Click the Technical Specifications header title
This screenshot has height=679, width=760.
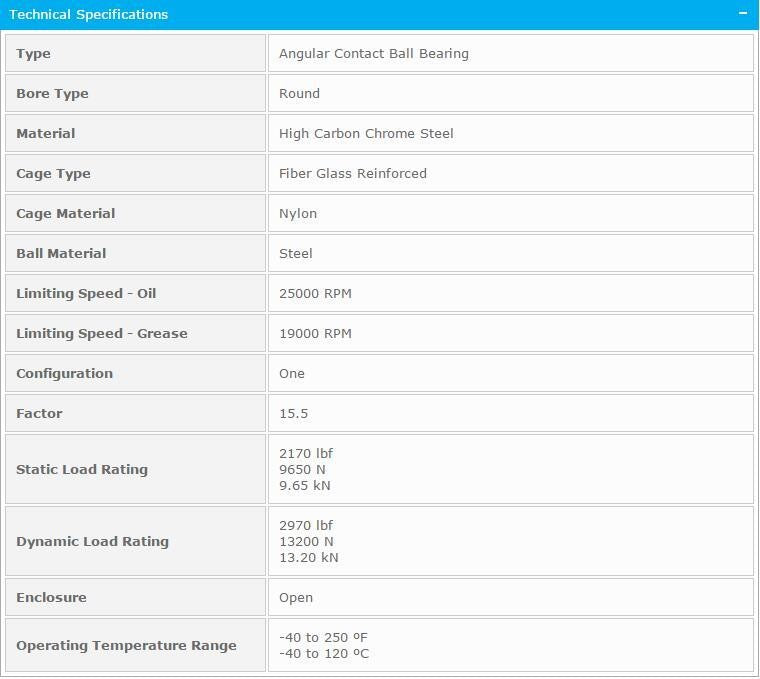(x=89, y=15)
